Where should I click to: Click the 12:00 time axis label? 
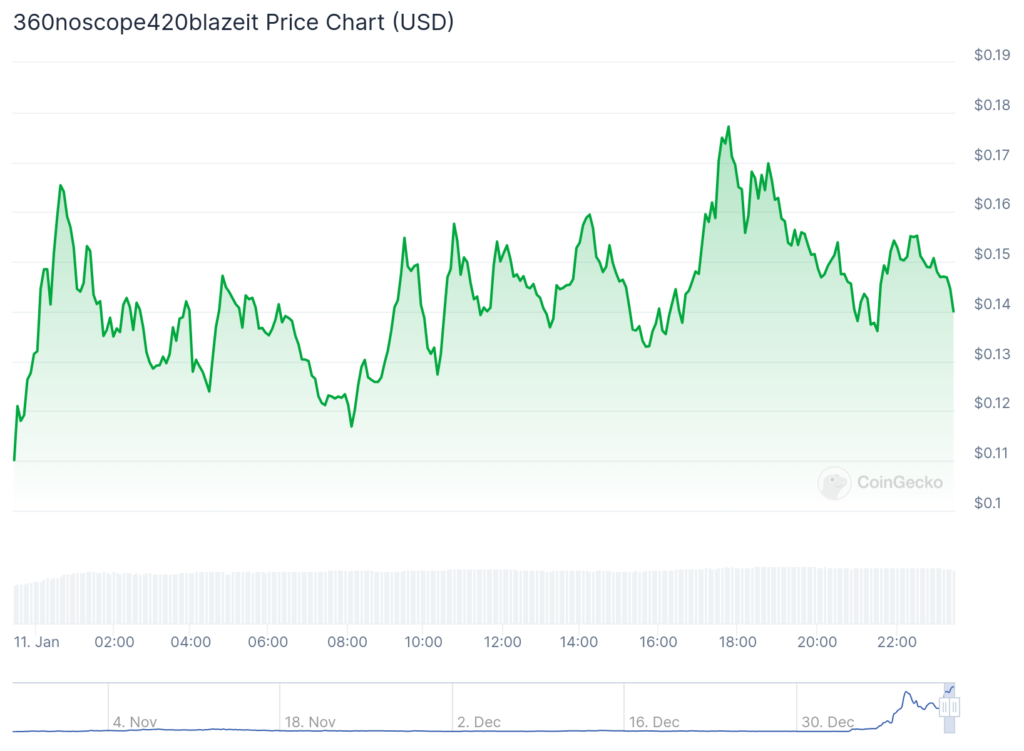(x=502, y=642)
